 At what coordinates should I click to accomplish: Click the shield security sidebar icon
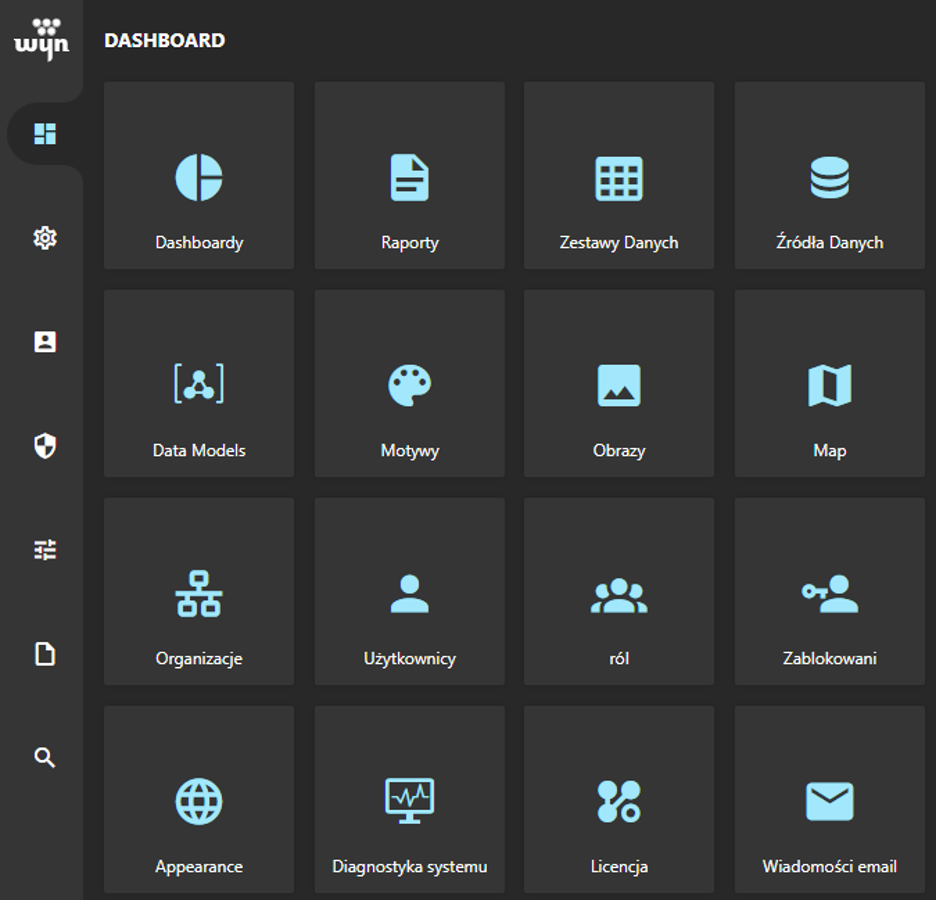[x=45, y=446]
